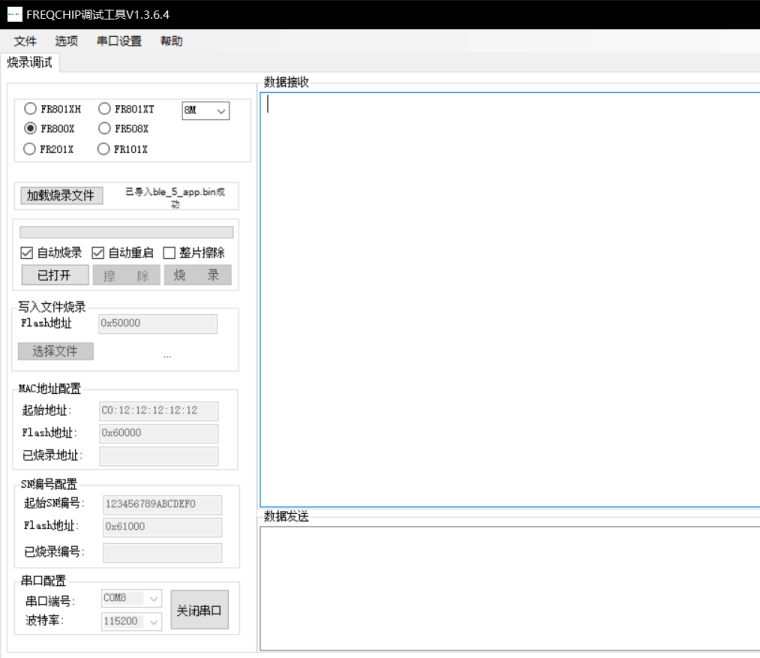Click the MAC 起始地址 field
The height and width of the screenshot is (658, 760).
pos(159,411)
